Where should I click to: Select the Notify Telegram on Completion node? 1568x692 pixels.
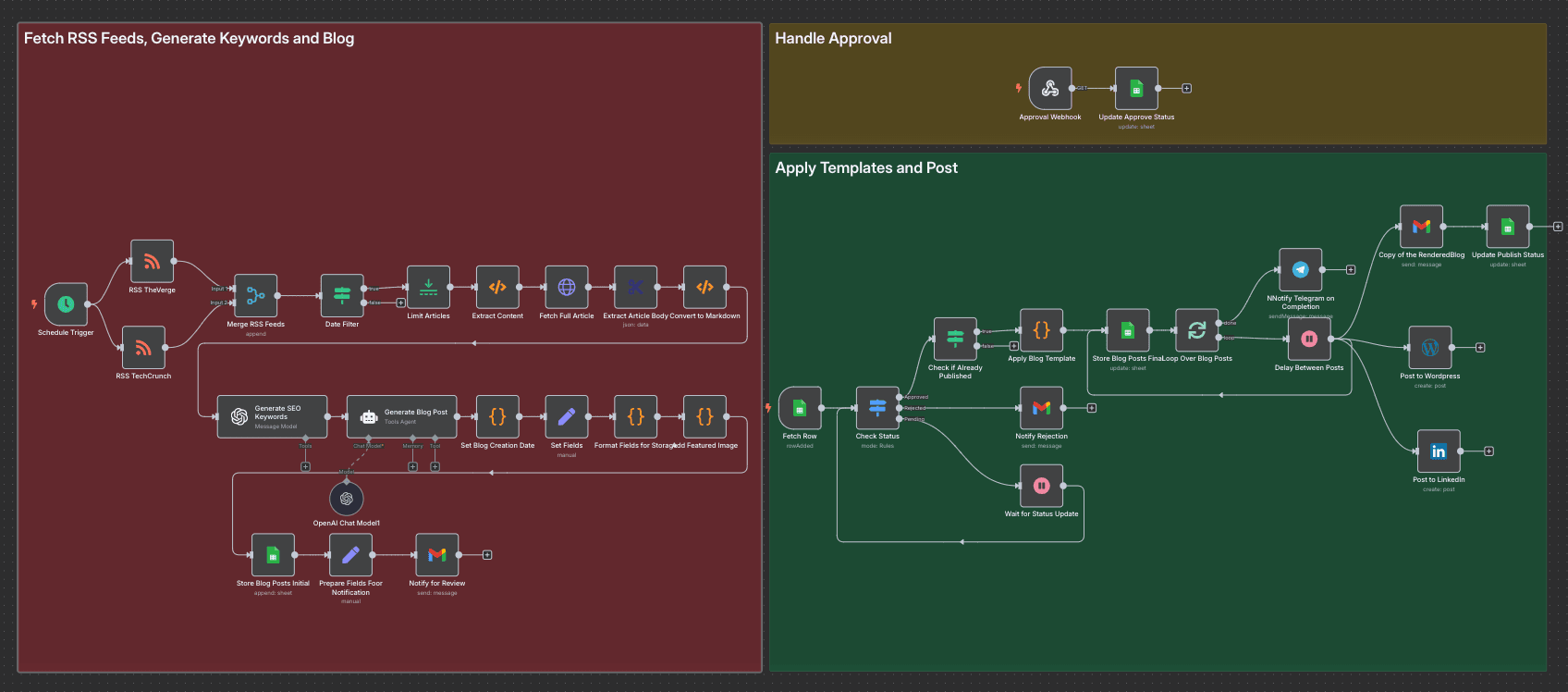1301,270
